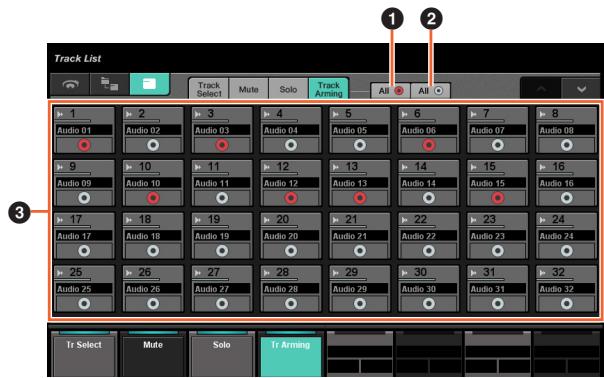
Task: Disarm record on Audio 13
Action: [x=360, y=198]
